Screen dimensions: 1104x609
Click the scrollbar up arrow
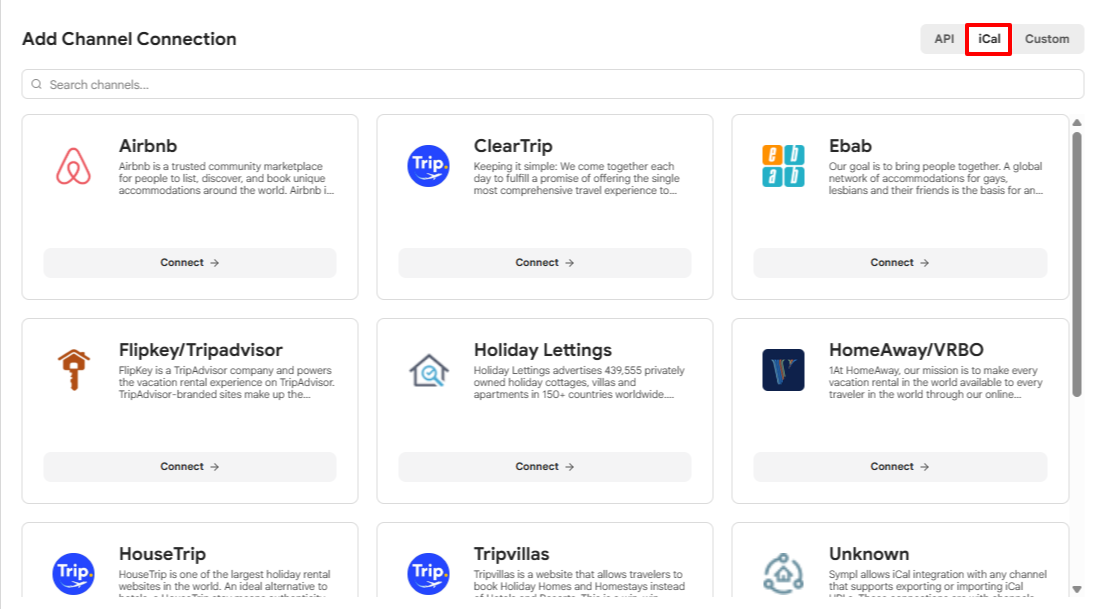click(1077, 123)
